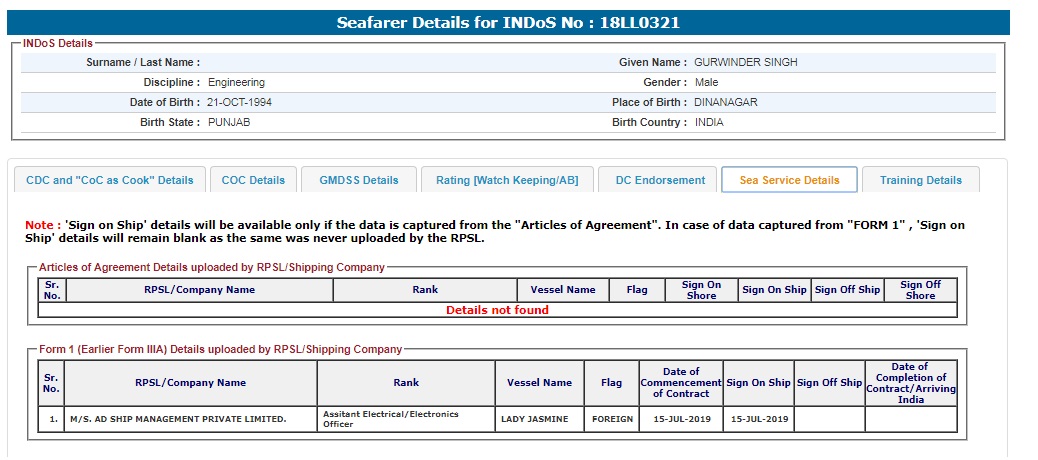Image resolution: width=1038 pixels, height=460 pixels.
Task: Go to the DC Endorsement tab
Action: (660, 180)
